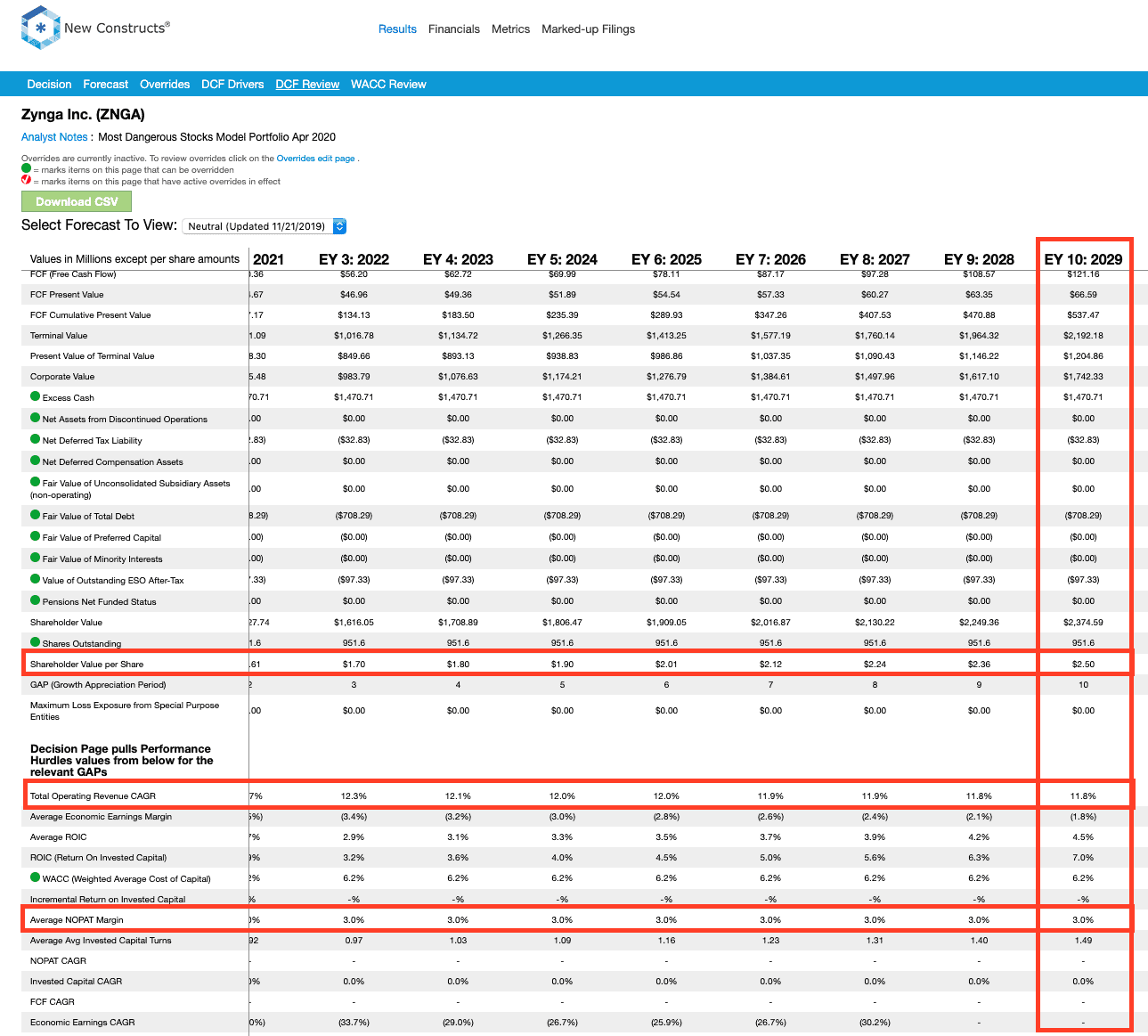Click green dot beside Fair Value of Total Debt
Viewport: 1148px width, 1036px height.
pyautogui.click(x=36, y=515)
